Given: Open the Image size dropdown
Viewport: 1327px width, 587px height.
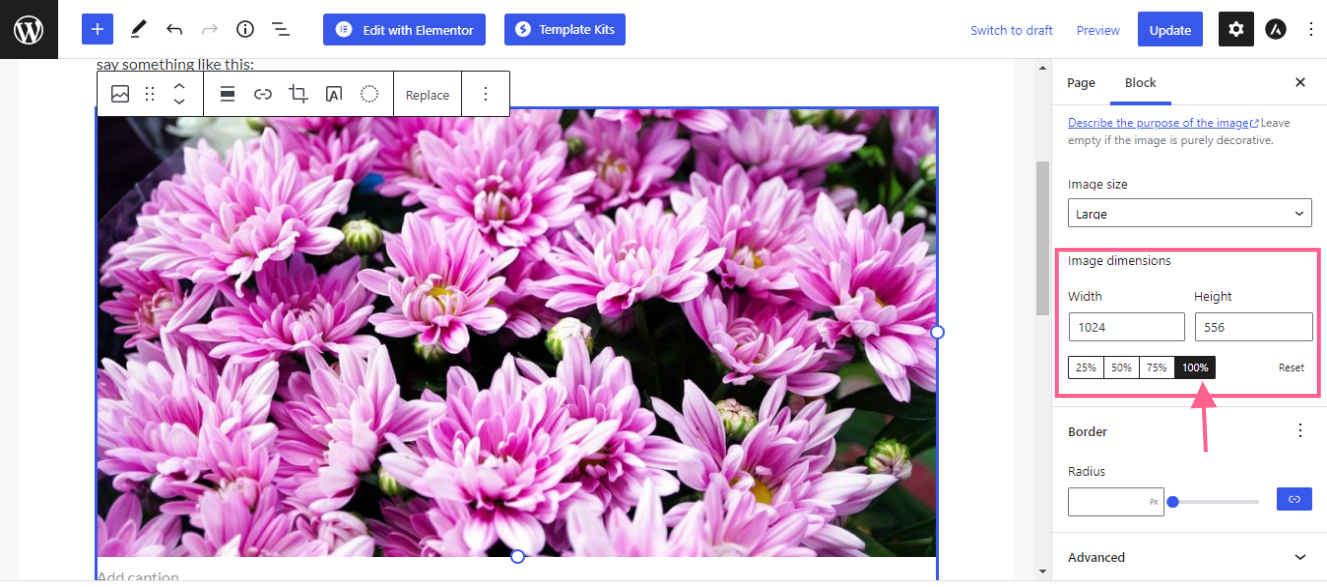Looking at the screenshot, I should (1189, 212).
